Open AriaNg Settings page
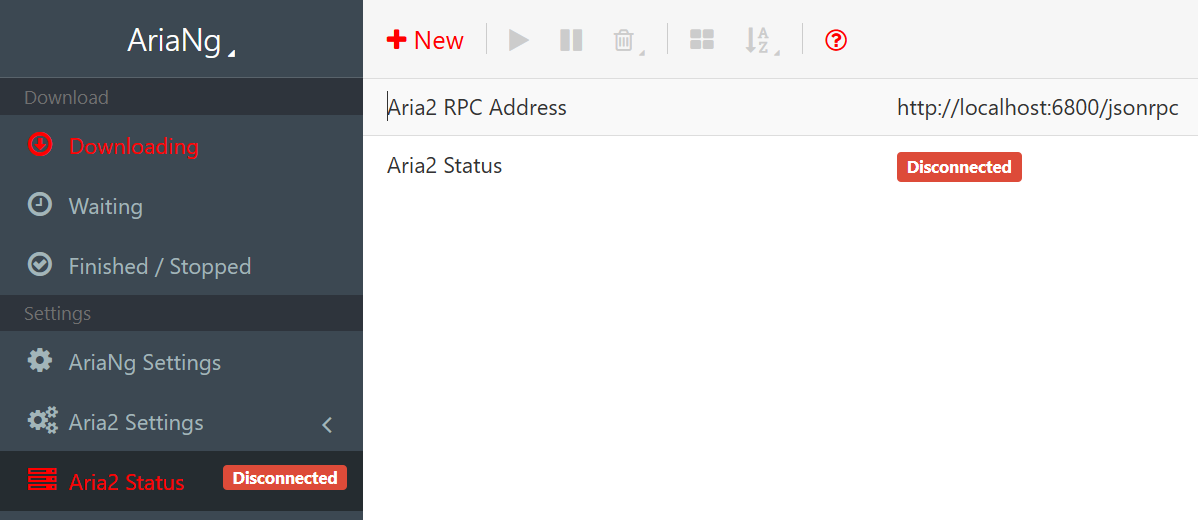This screenshot has width=1198, height=520. (181, 361)
